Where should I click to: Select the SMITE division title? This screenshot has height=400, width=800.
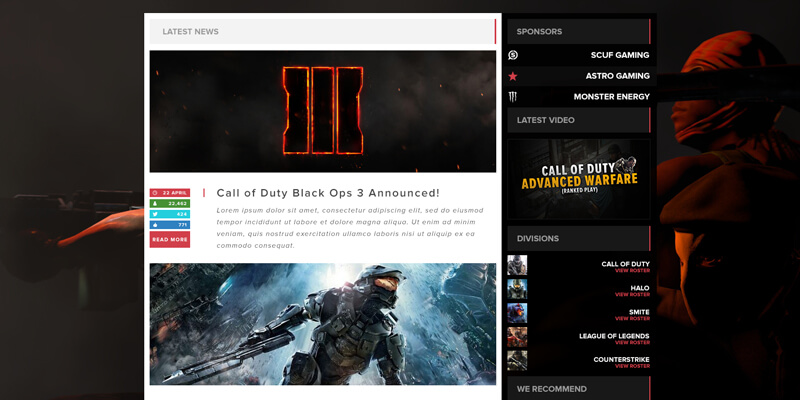[x=639, y=312]
